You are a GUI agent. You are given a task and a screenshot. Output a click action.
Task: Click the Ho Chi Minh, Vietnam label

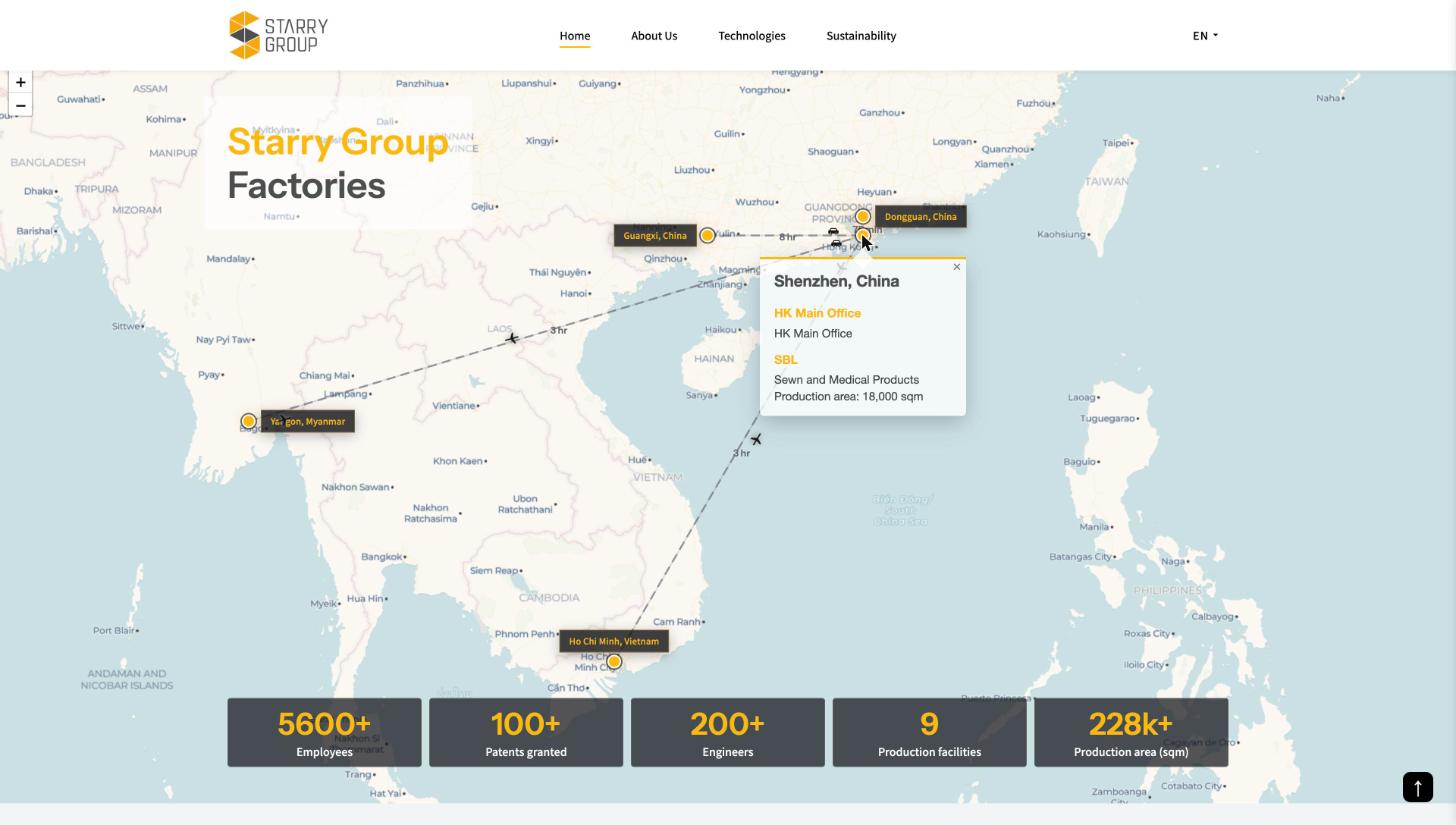614,641
